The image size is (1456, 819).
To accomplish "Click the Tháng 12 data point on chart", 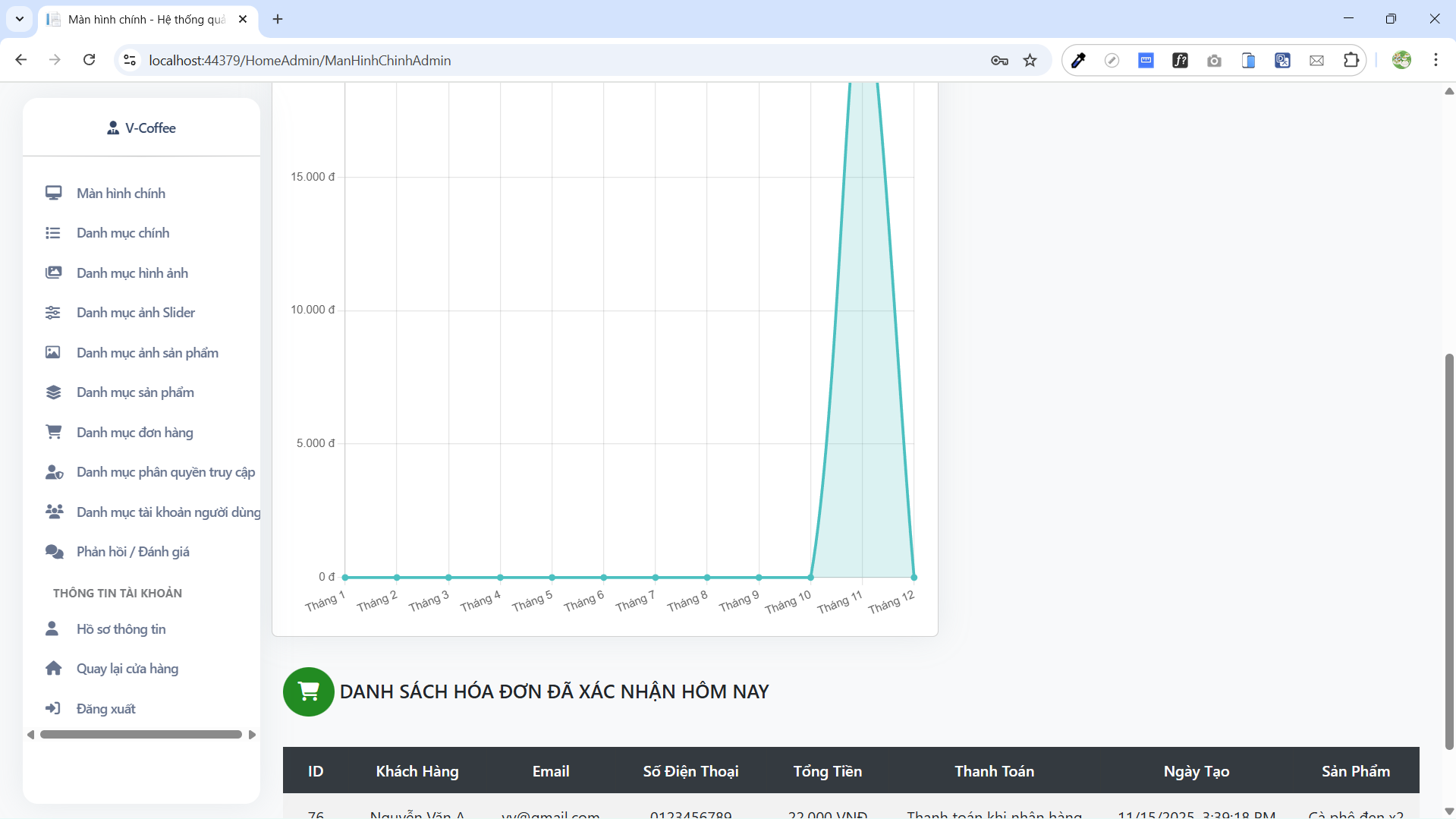I will pyautogui.click(x=914, y=578).
